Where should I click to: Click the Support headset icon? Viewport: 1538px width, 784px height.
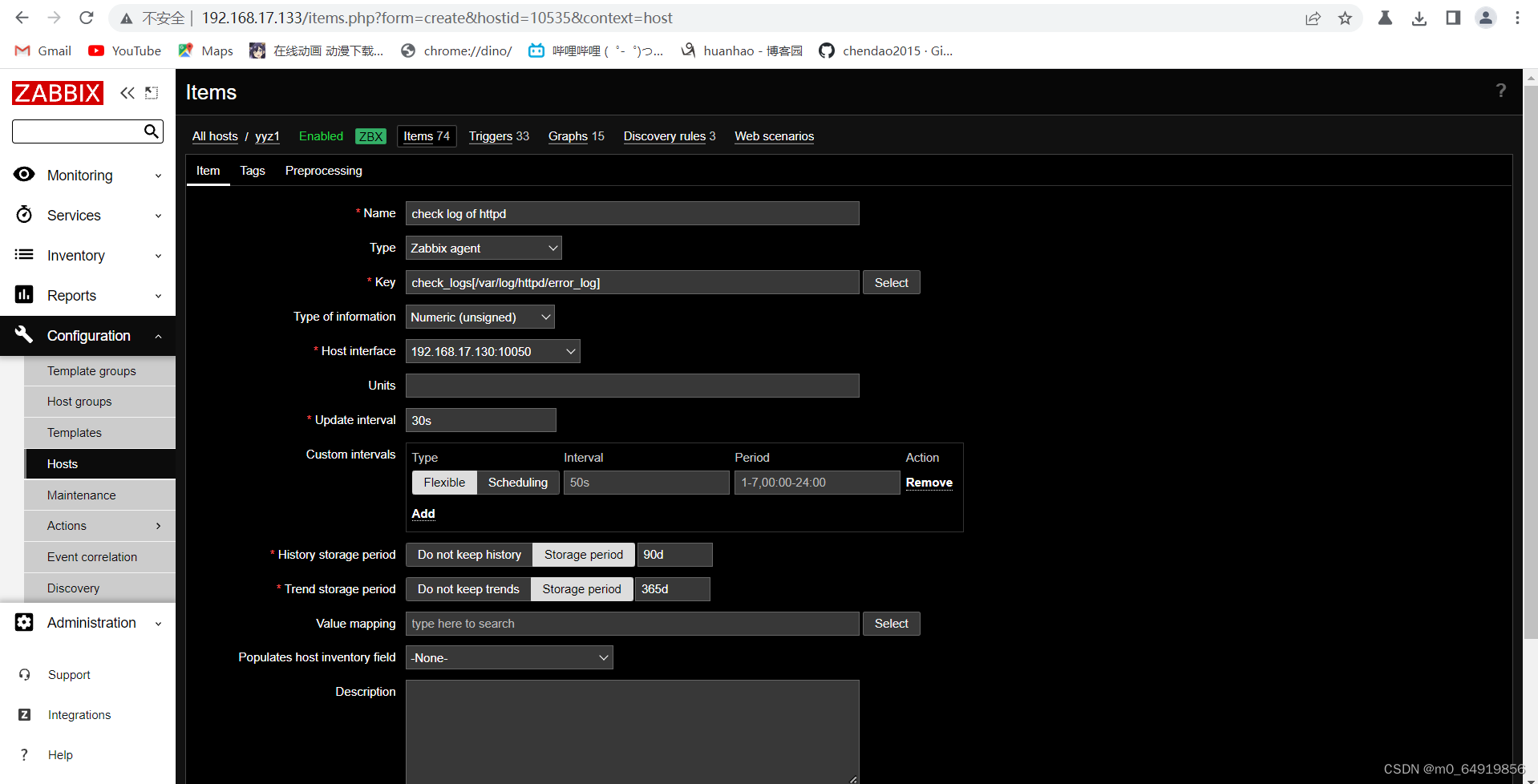click(25, 675)
